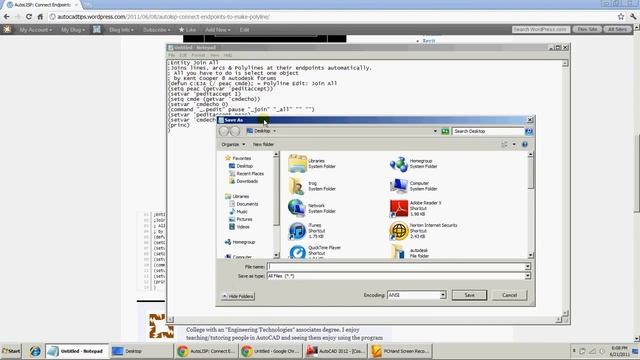
Task: Open the Chrome wrench settings menu
Action: point(633,17)
